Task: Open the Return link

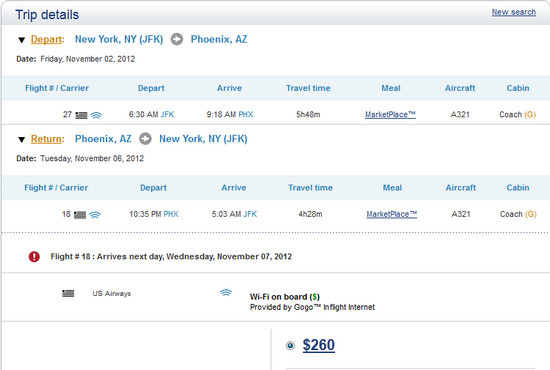Action: (x=46, y=139)
